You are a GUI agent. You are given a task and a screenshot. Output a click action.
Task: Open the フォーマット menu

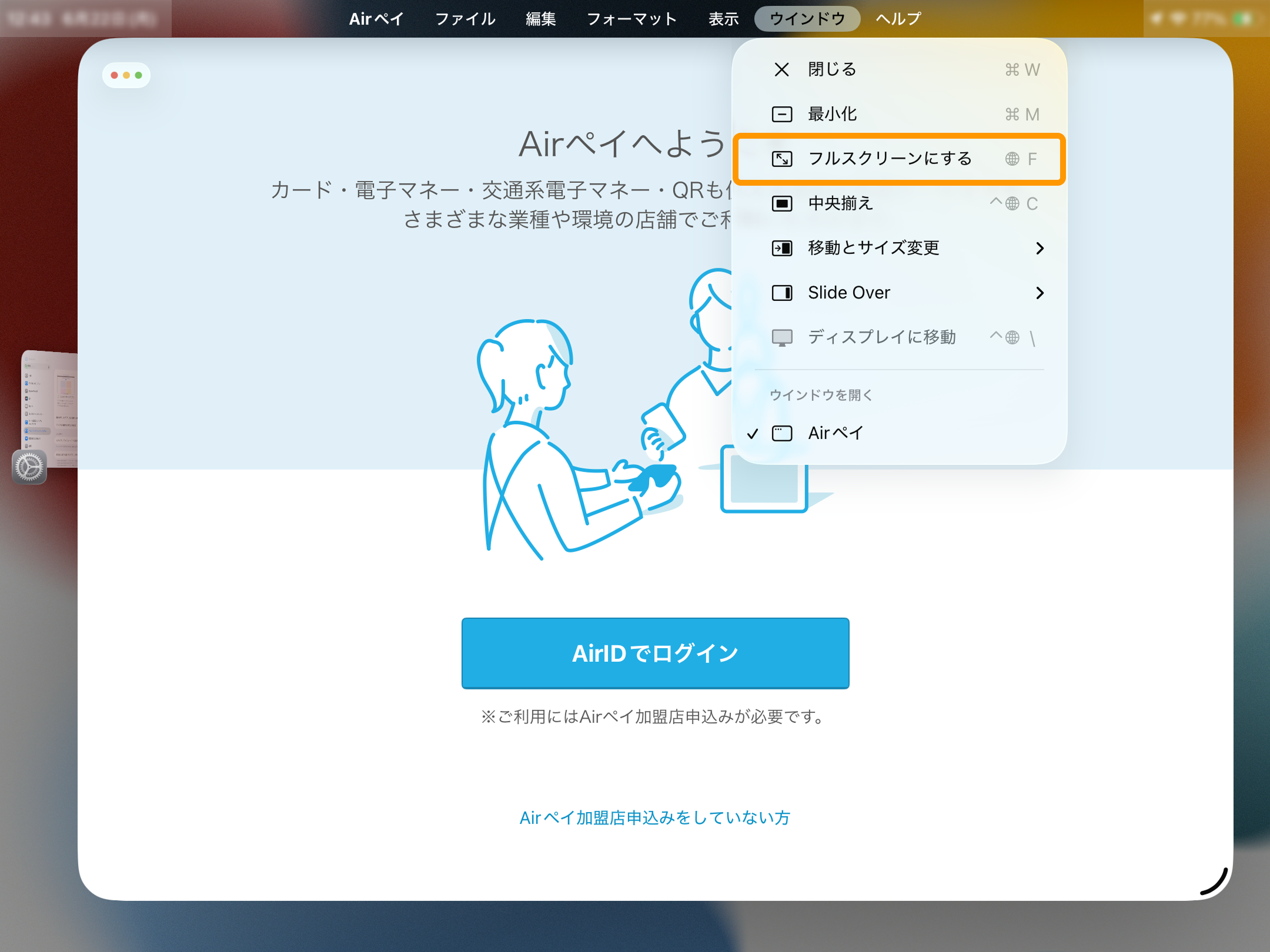631,19
